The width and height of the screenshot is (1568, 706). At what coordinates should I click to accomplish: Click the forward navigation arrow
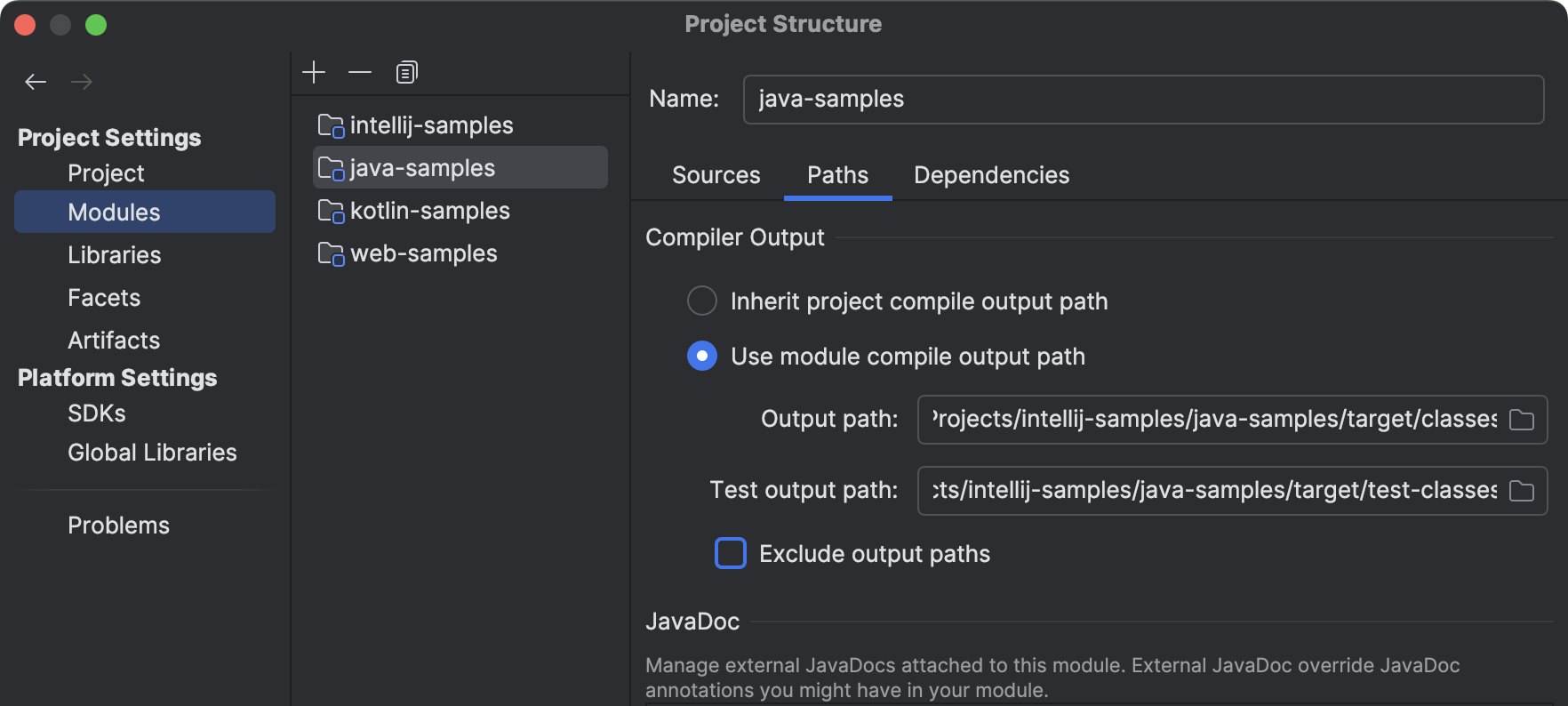(x=82, y=82)
